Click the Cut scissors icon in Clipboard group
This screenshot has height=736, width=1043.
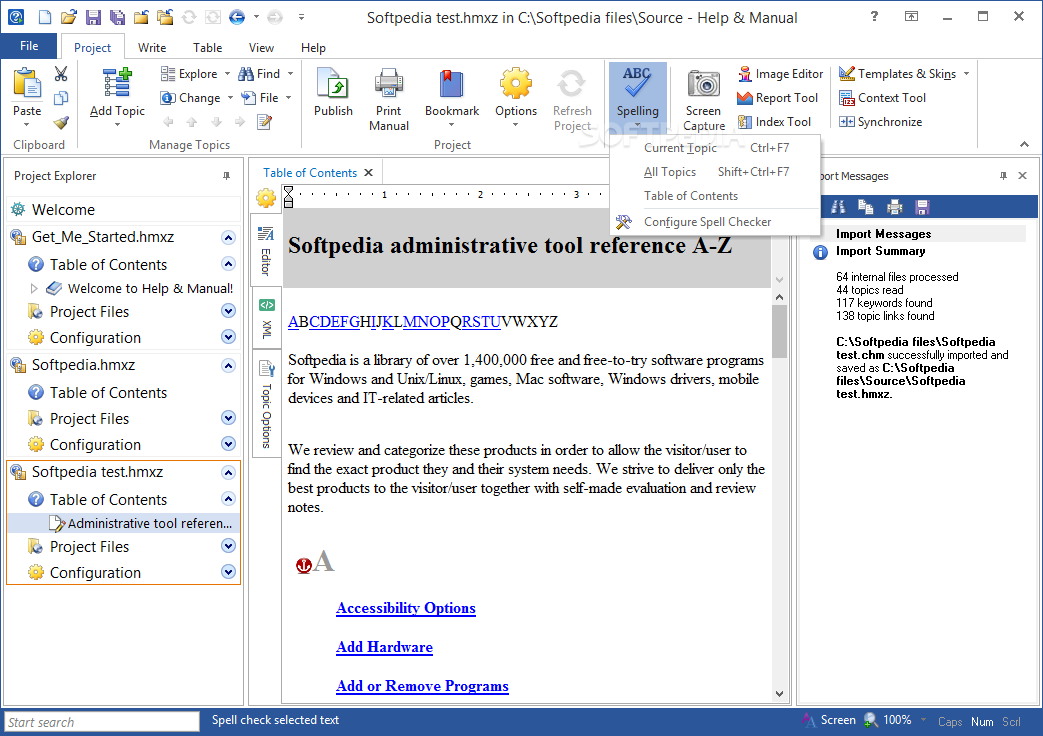[x=61, y=74]
